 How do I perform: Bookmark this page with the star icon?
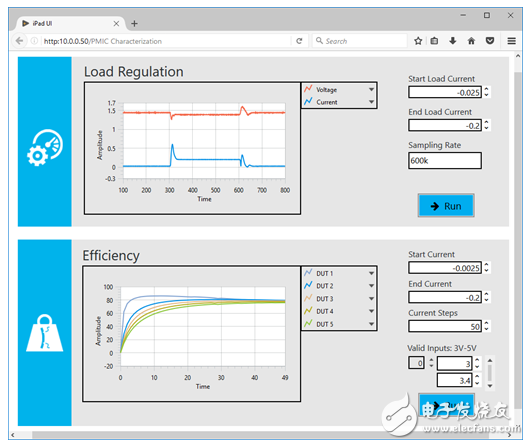(418, 41)
